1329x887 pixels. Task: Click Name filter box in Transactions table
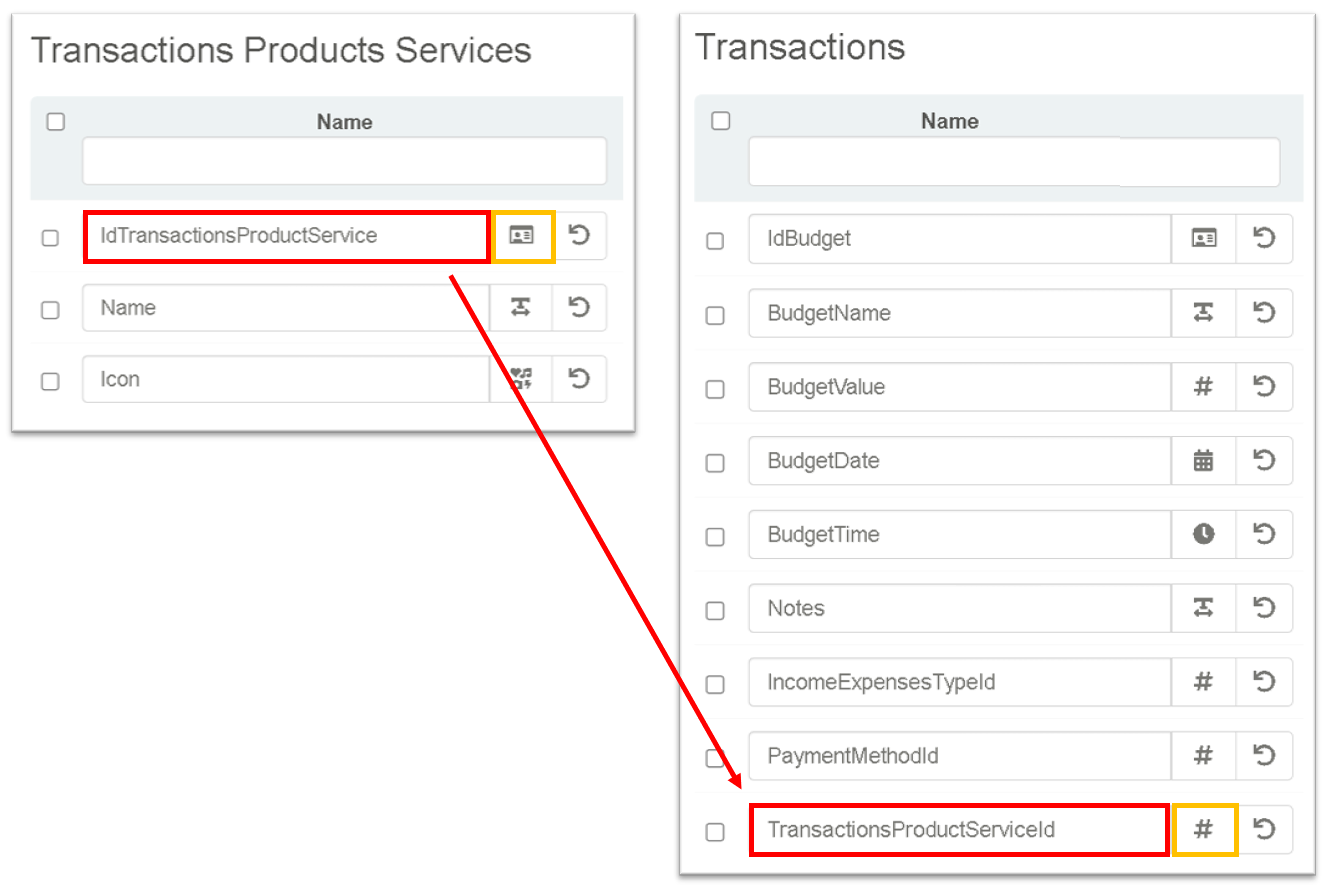point(1013,162)
